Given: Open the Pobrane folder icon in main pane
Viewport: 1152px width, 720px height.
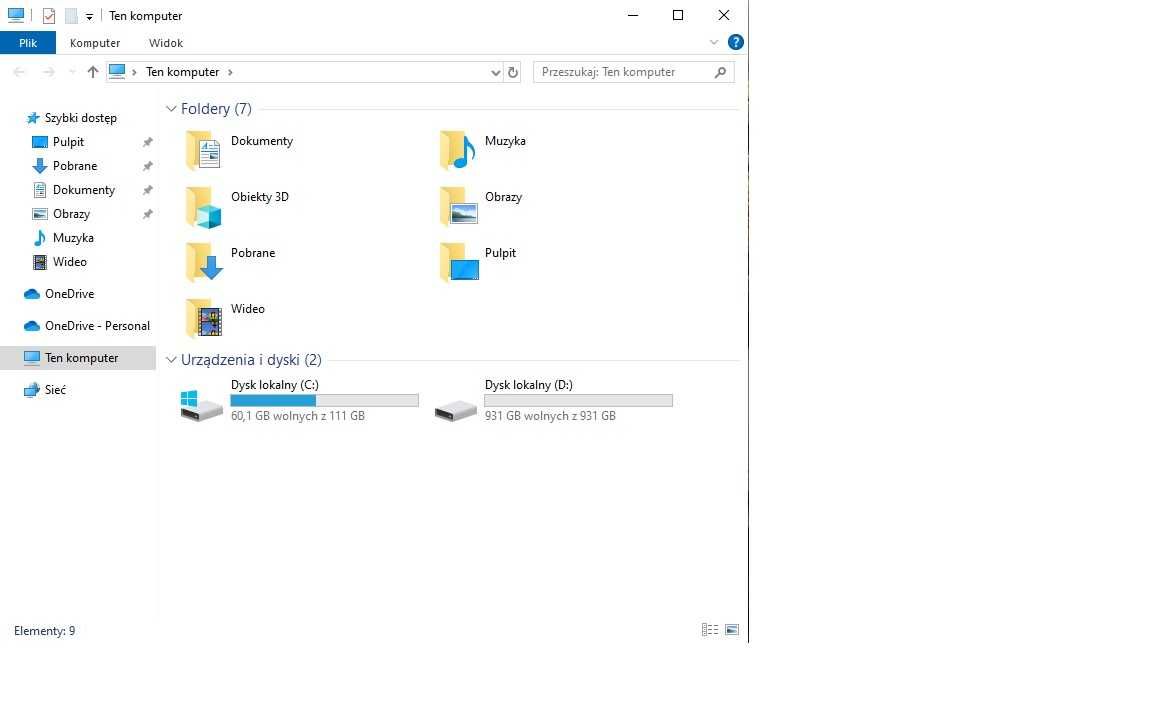Looking at the screenshot, I should pyautogui.click(x=204, y=262).
